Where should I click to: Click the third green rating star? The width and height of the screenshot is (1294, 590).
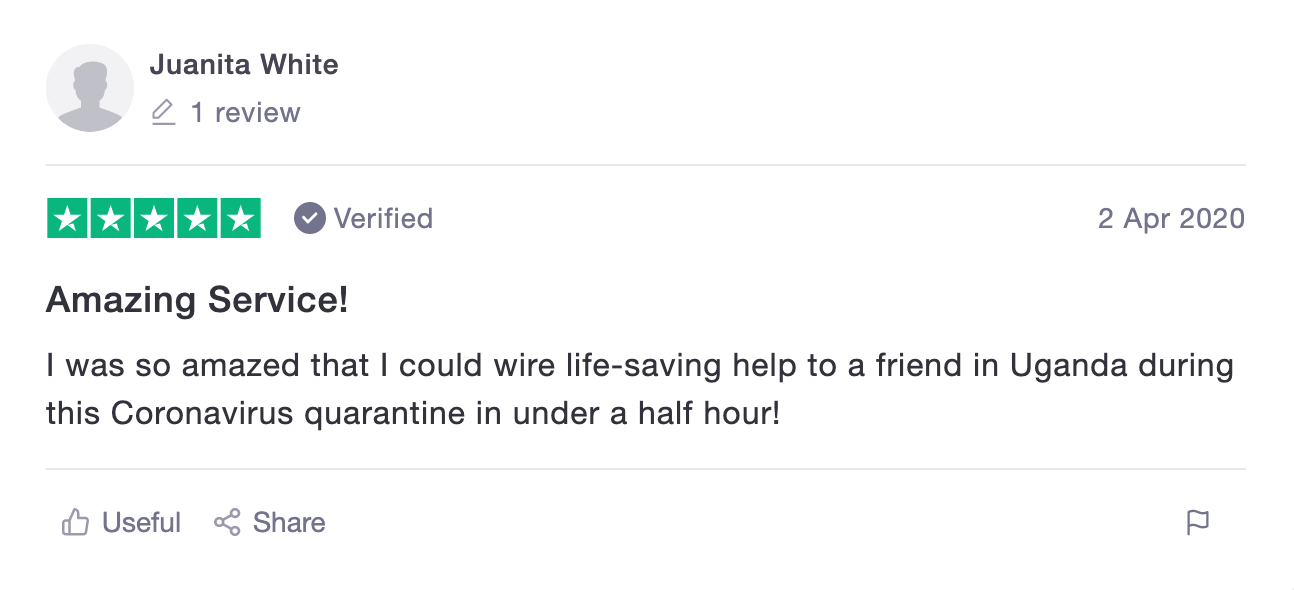154,219
